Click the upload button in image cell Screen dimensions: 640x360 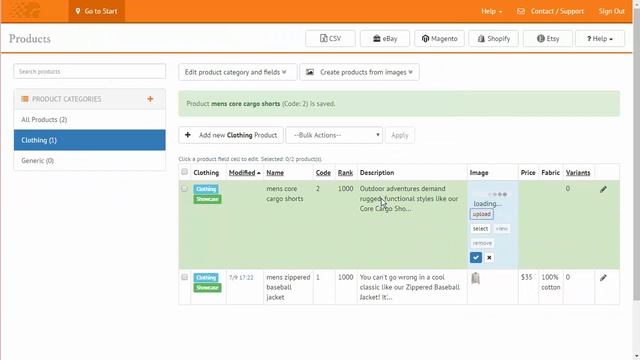point(482,214)
